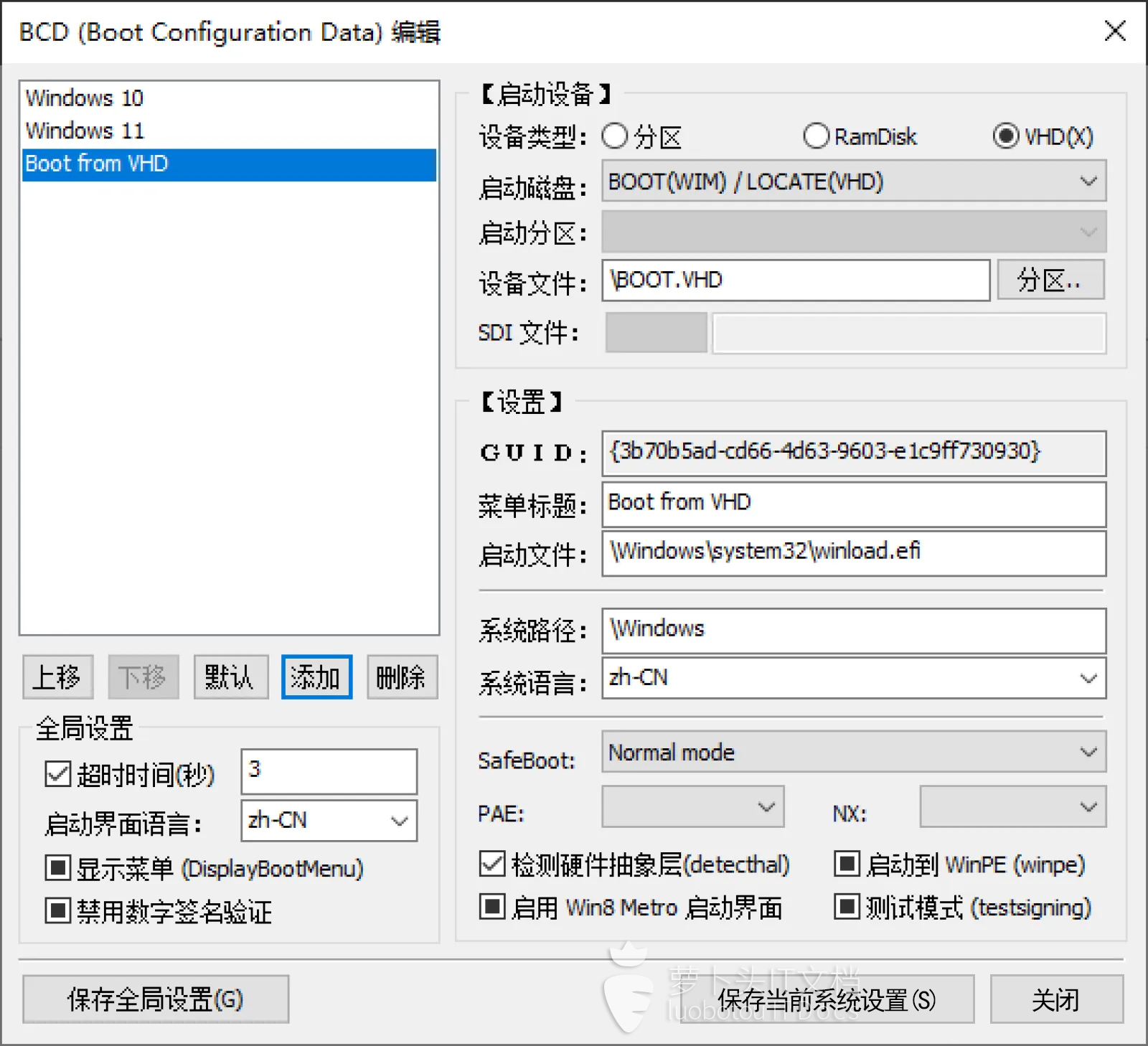
Task: Click into the 菜单标题 text field
Action: (853, 504)
